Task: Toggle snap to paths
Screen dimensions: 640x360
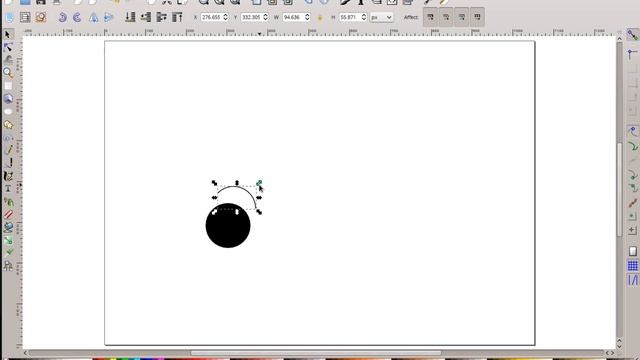Action: pyautogui.click(x=632, y=146)
